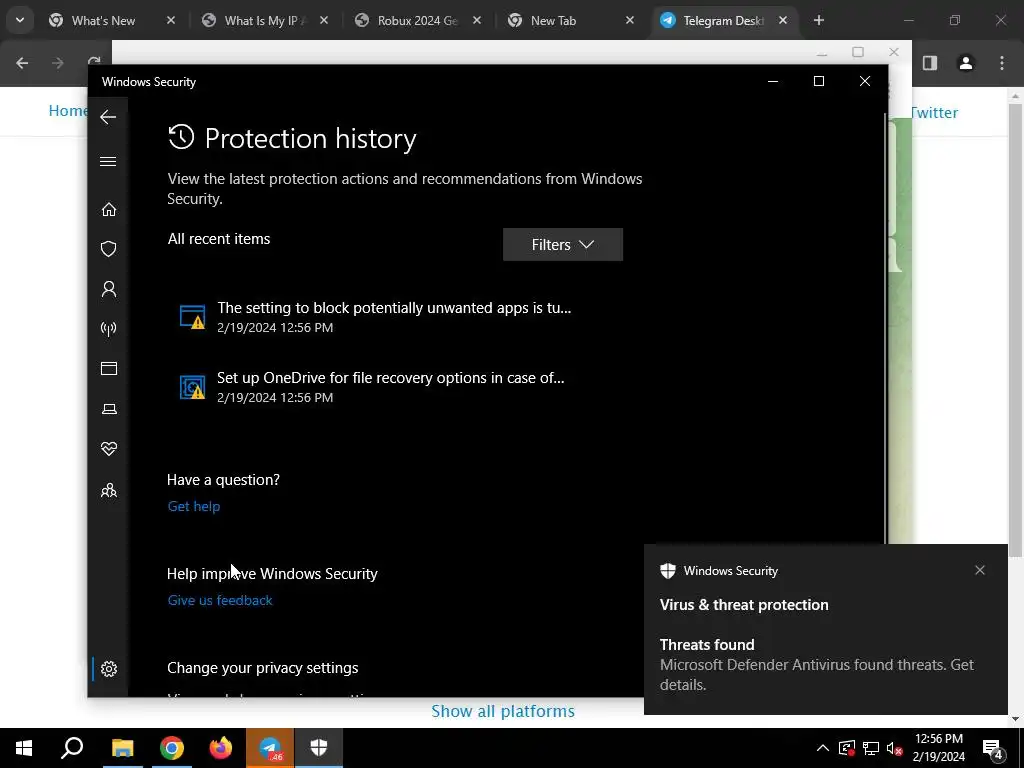
Task: Close the What's New tab
Action: (170, 21)
